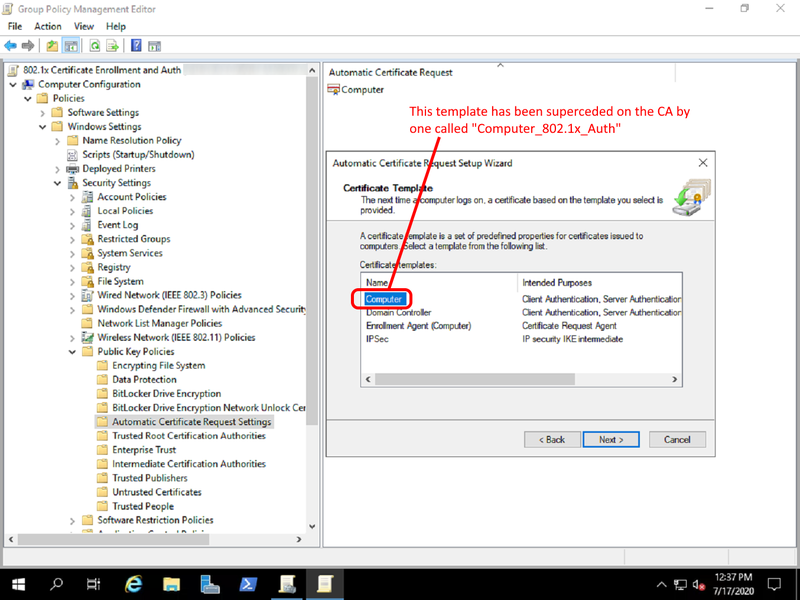Collapse the Policies node

tap(28, 98)
